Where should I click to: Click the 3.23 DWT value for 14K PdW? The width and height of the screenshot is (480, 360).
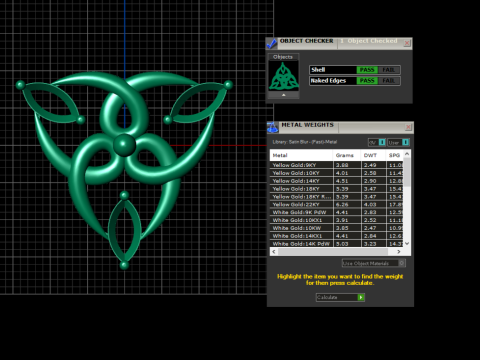pyautogui.click(x=370, y=244)
